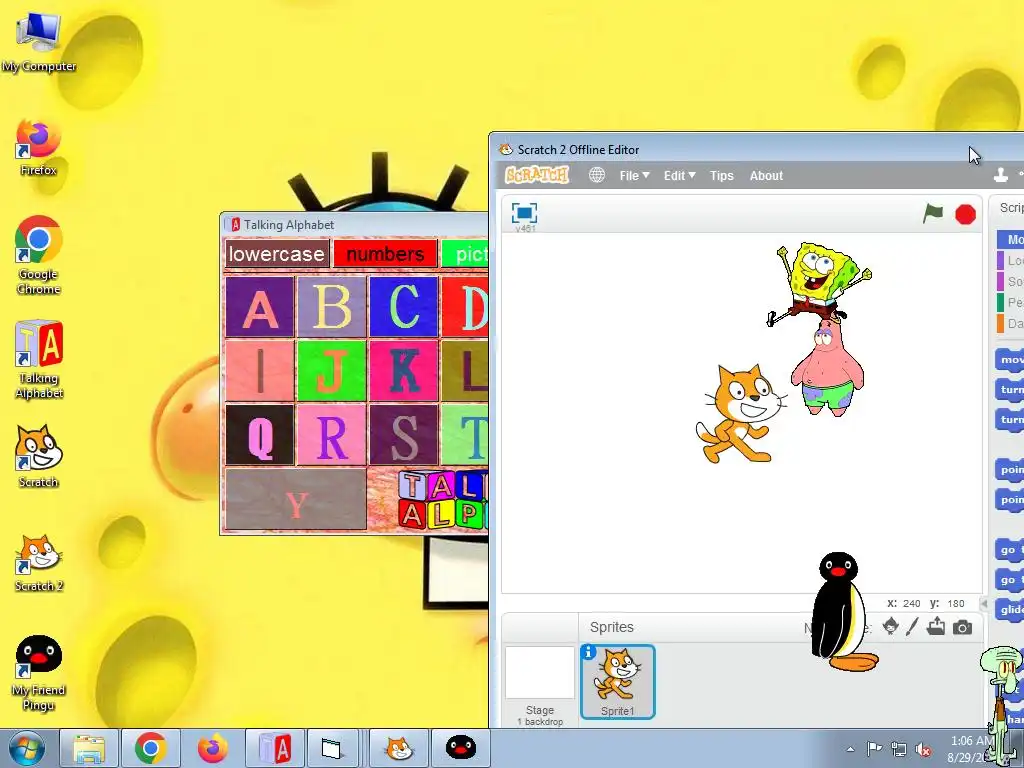1024x768 pixels.
Task: Upload a sprite from file
Action: click(x=936, y=627)
